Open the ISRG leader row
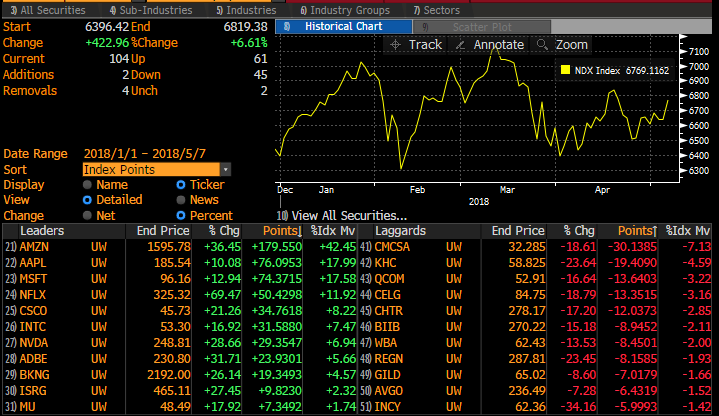This screenshot has width=719, height=416. point(180,391)
